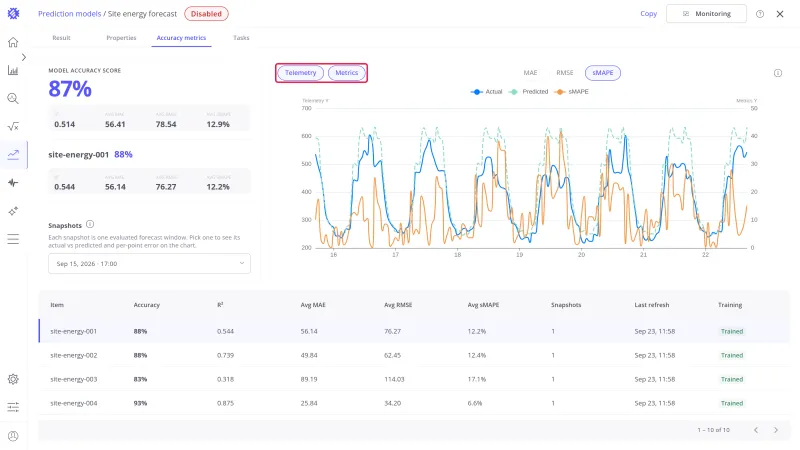This screenshot has height=450, width=800.
Task: Toggle the Metrics chart series
Action: click(x=346, y=73)
